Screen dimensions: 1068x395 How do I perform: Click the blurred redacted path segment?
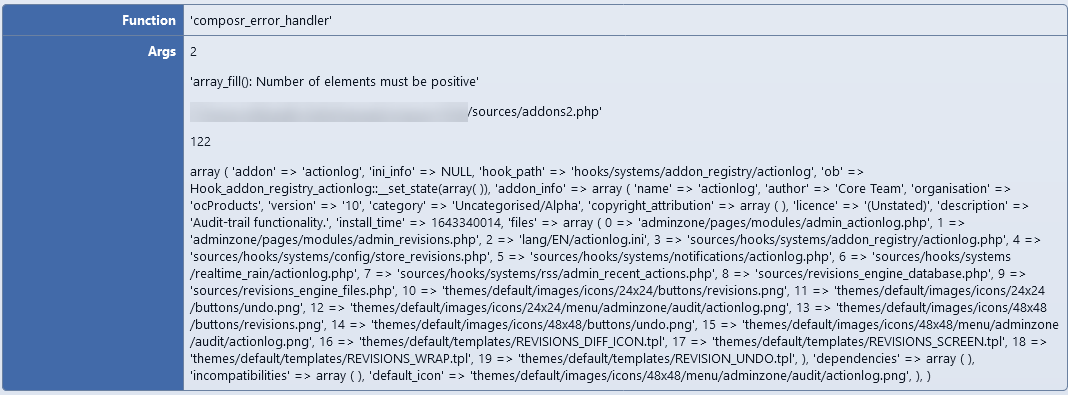(x=329, y=112)
